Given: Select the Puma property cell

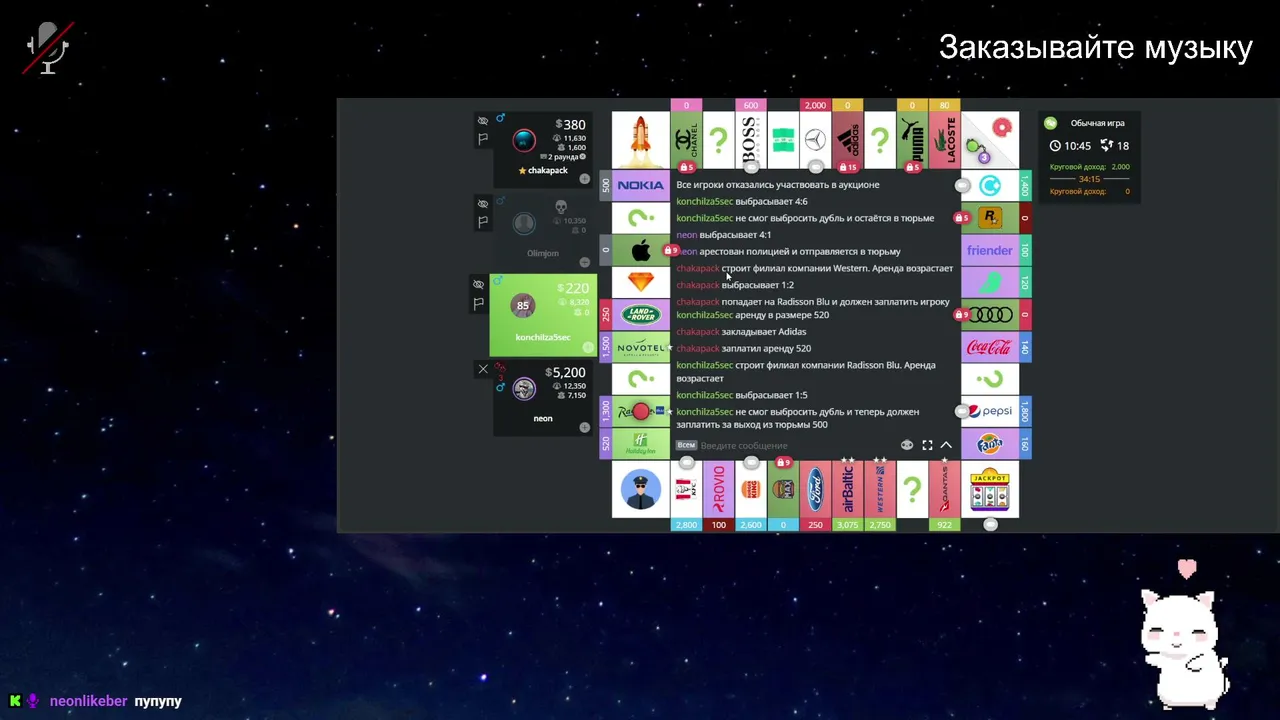Looking at the screenshot, I should (912, 140).
